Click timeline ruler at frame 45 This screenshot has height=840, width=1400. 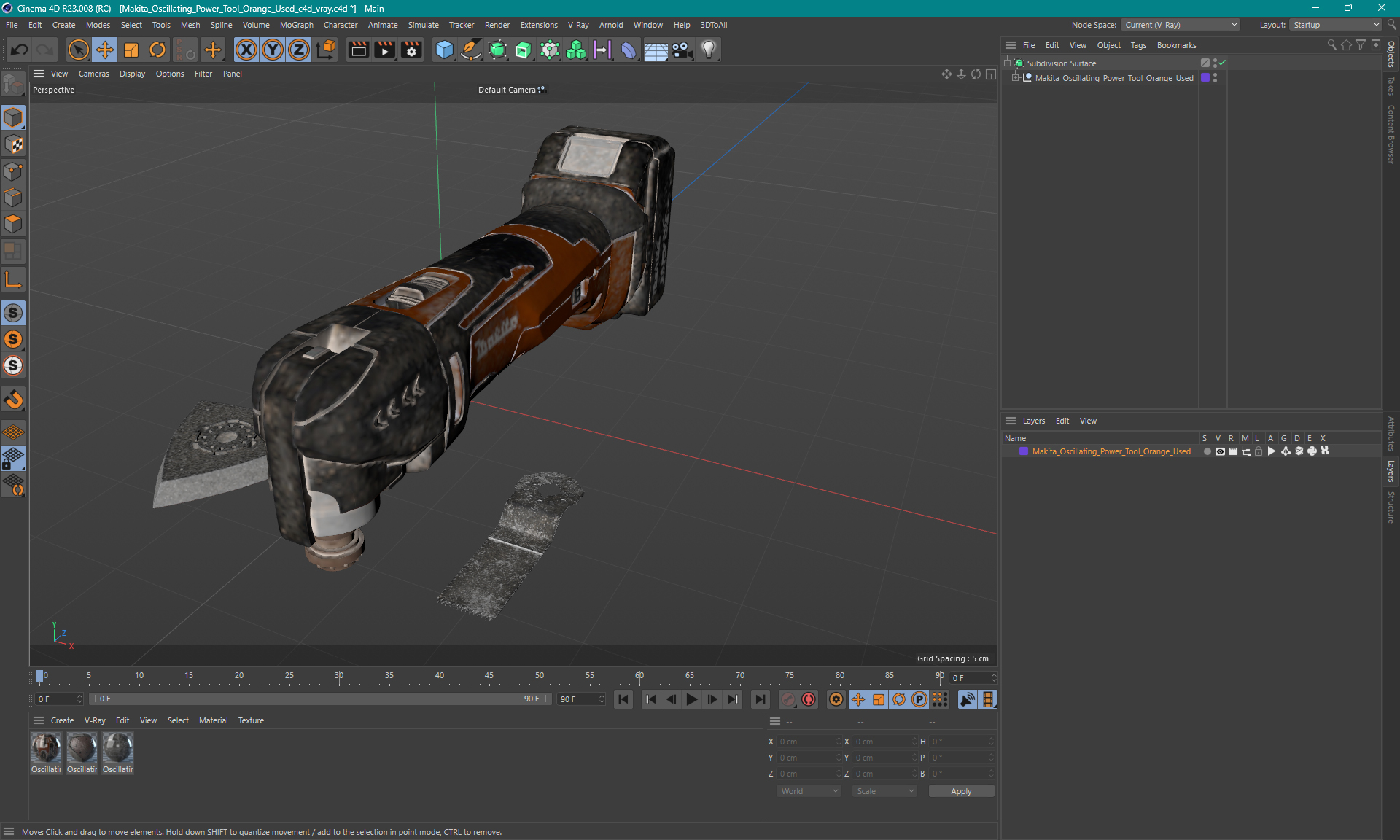coord(489,676)
